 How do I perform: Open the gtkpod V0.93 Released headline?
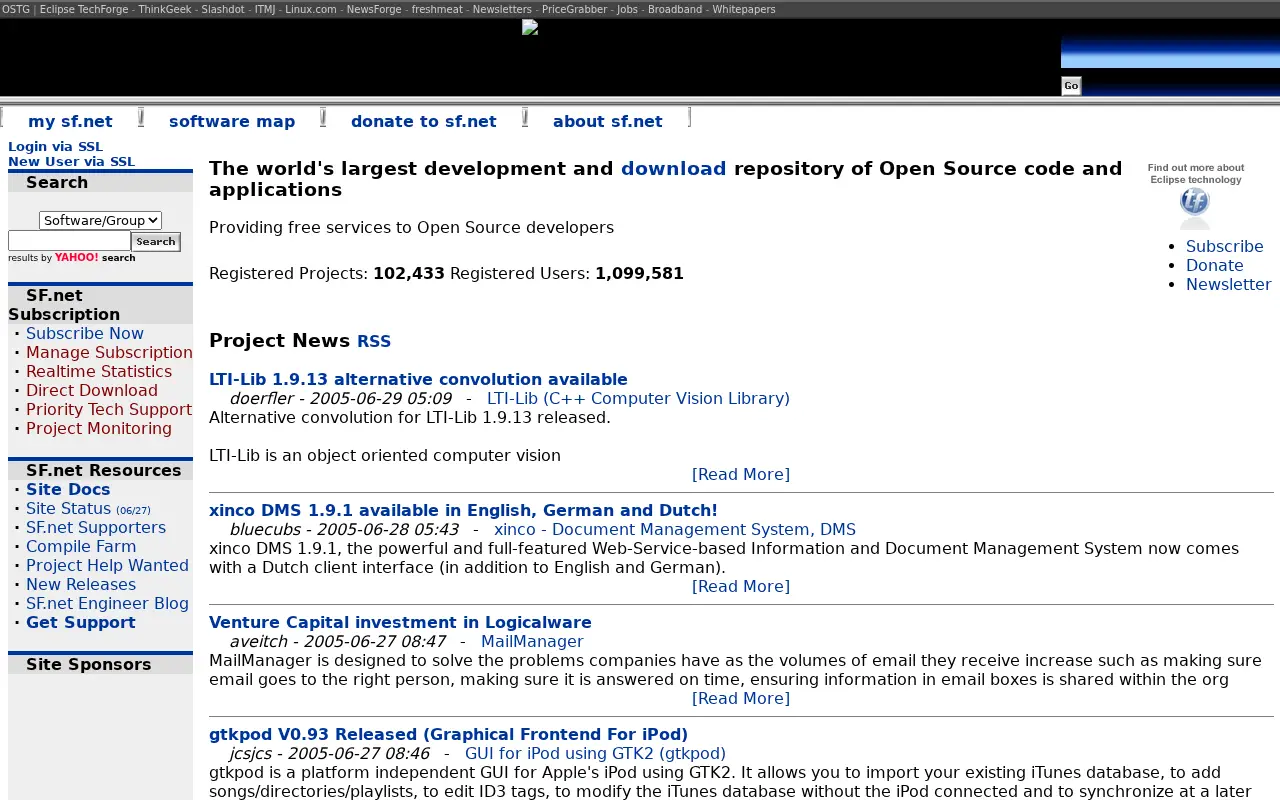point(448,734)
